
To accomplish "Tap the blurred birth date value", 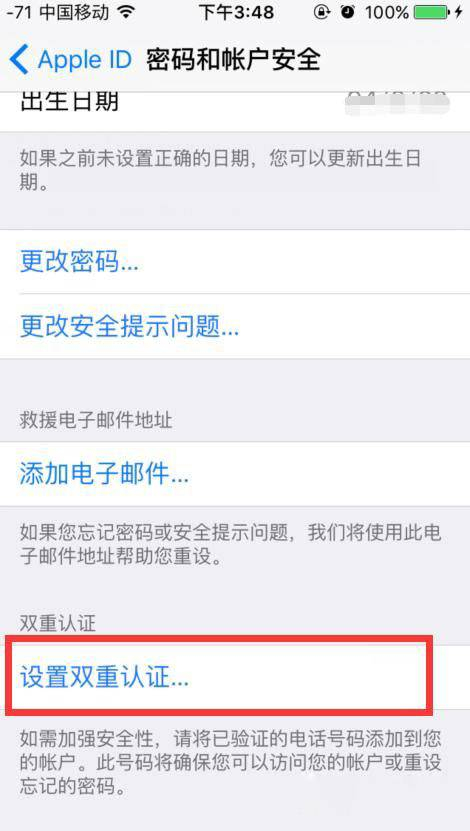I will click(x=397, y=103).
